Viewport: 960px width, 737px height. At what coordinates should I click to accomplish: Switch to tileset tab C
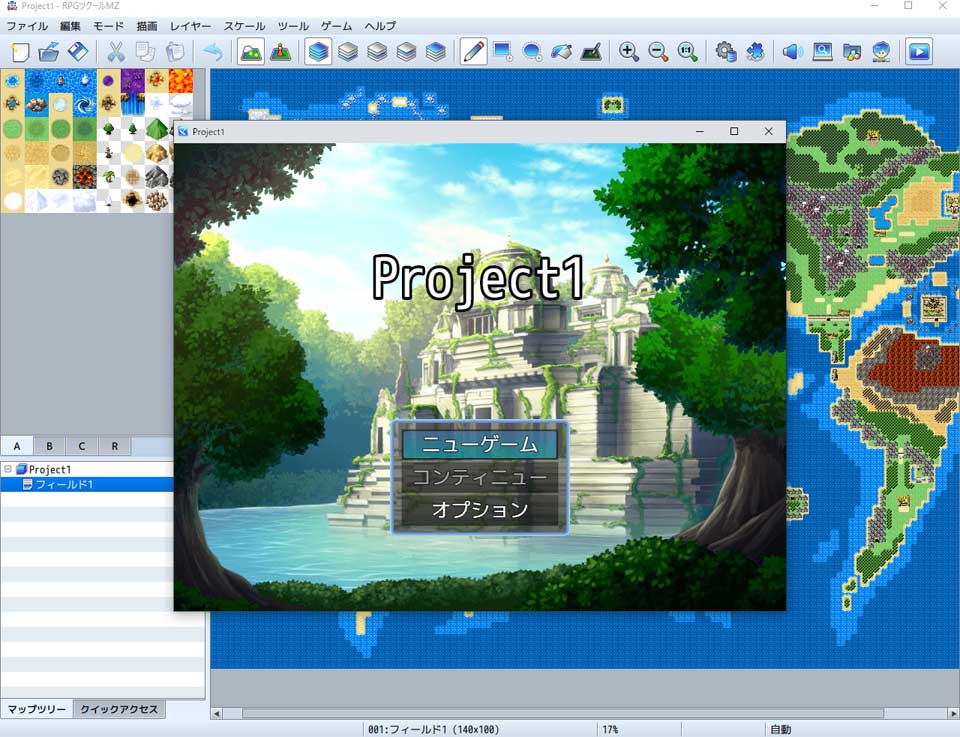pyautogui.click(x=82, y=446)
